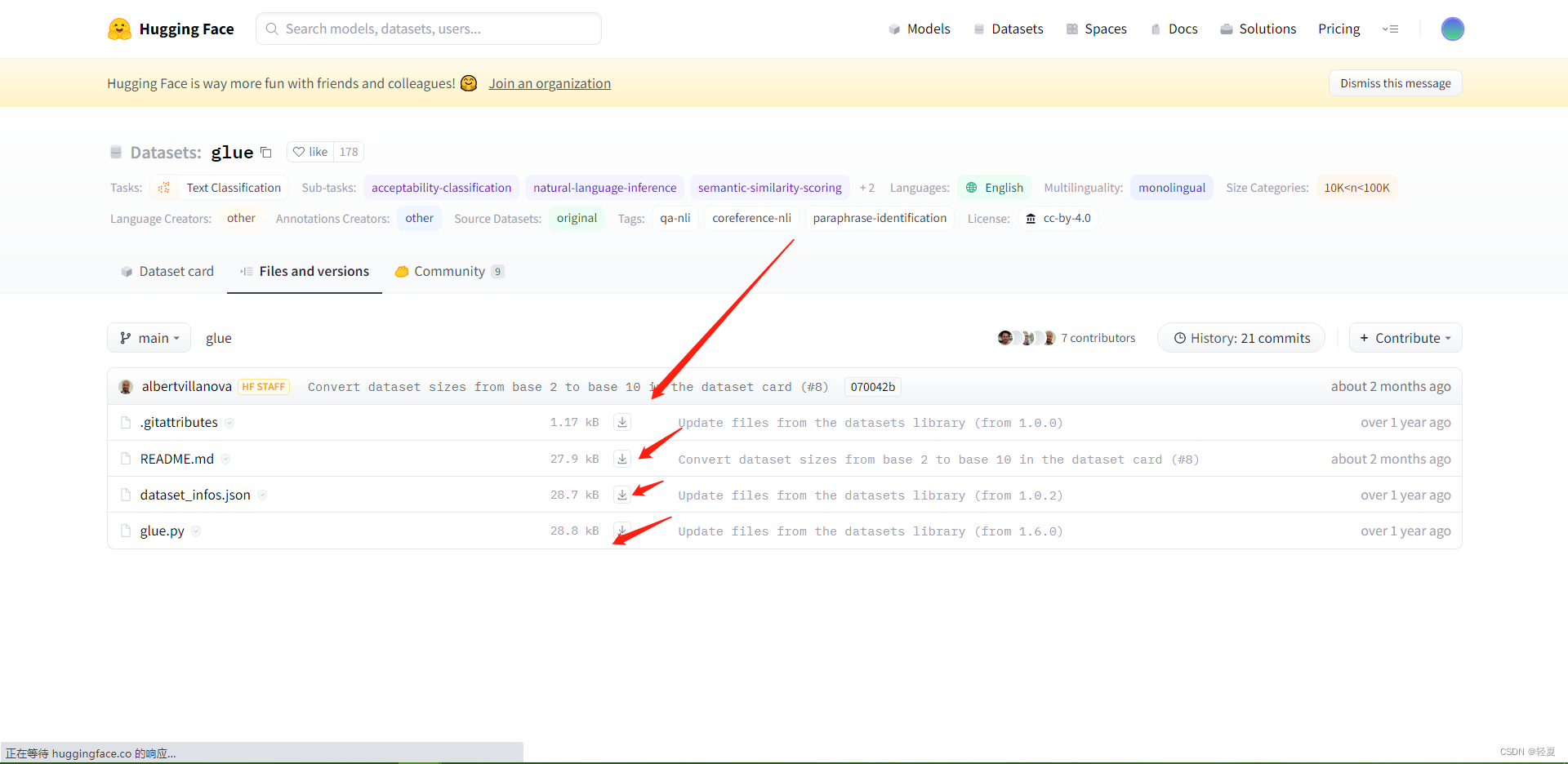Click the safe-scan badge next to dataset_infos.json
The height and width of the screenshot is (764, 1568).
262,495
